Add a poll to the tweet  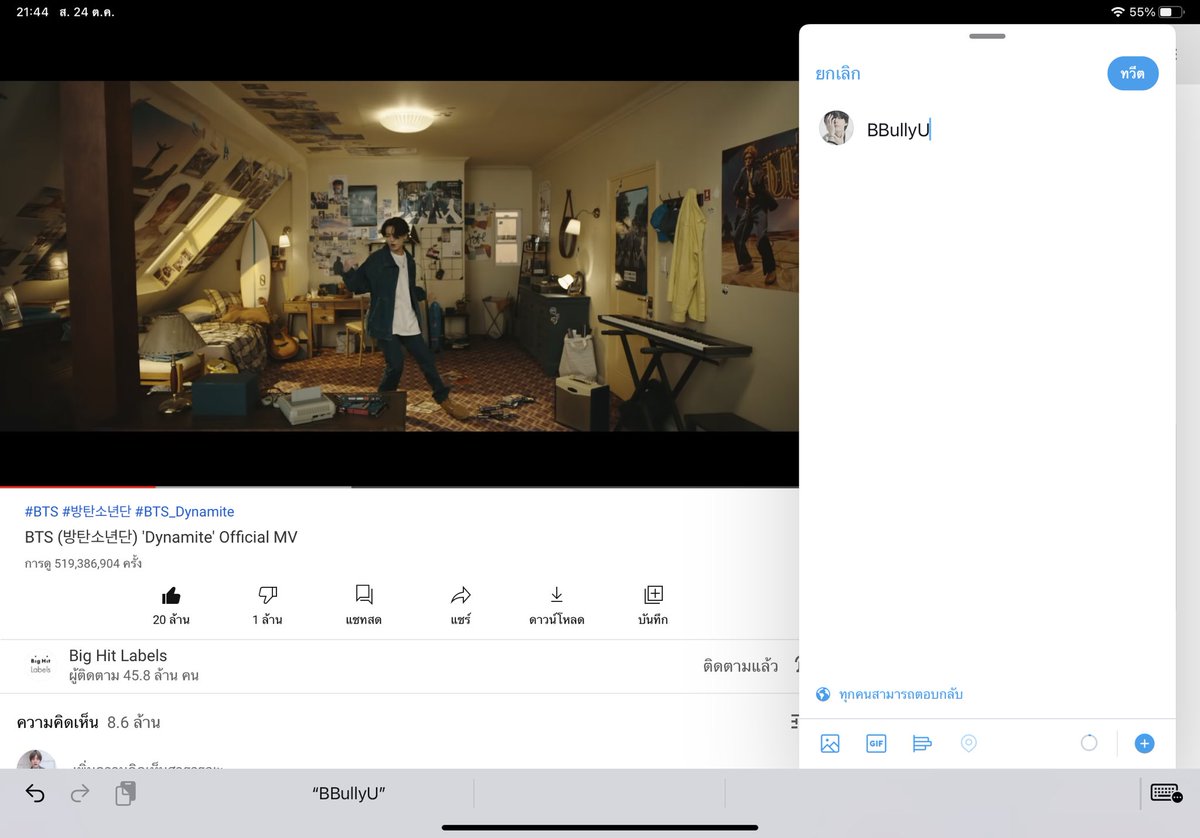(x=922, y=743)
